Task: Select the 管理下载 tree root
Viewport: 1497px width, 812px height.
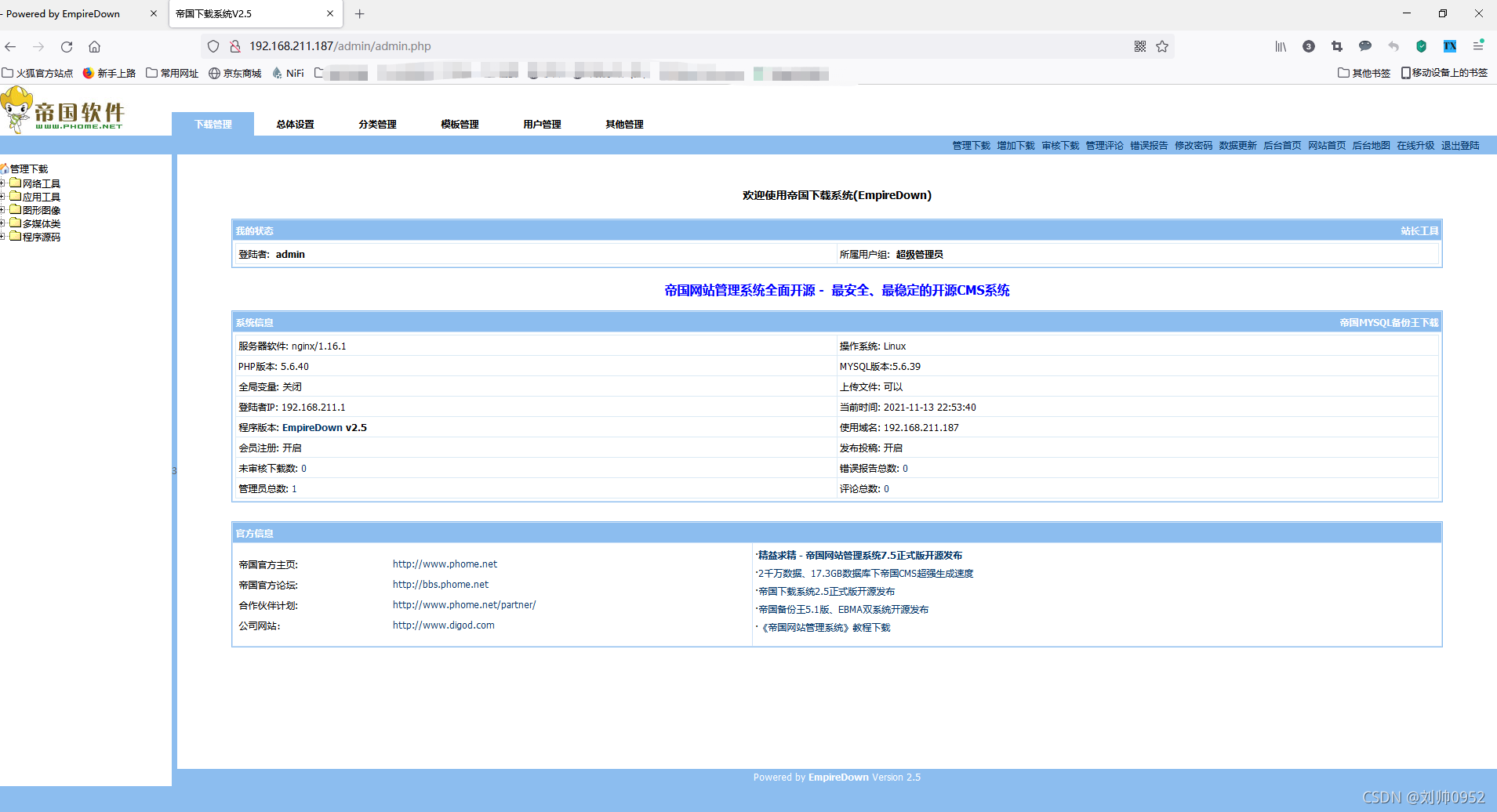Action: point(29,169)
